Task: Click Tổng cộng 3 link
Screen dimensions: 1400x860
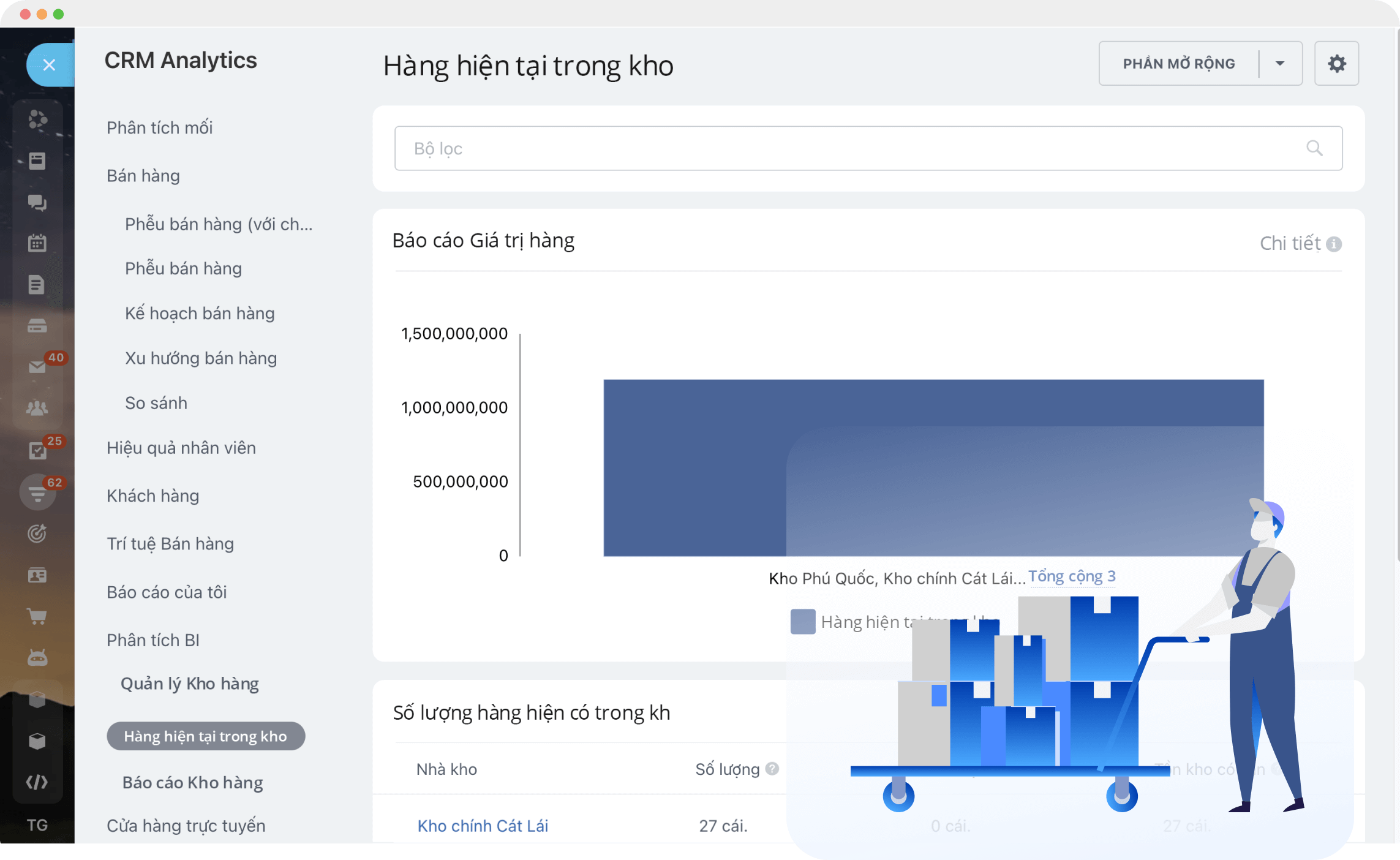Action: [1072, 576]
